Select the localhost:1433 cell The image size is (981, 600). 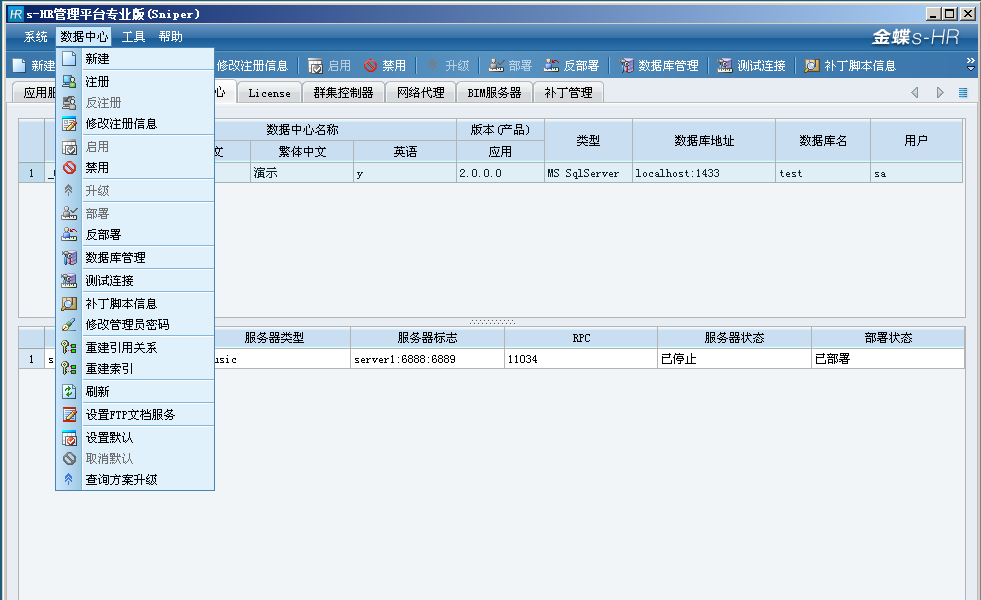coord(704,173)
